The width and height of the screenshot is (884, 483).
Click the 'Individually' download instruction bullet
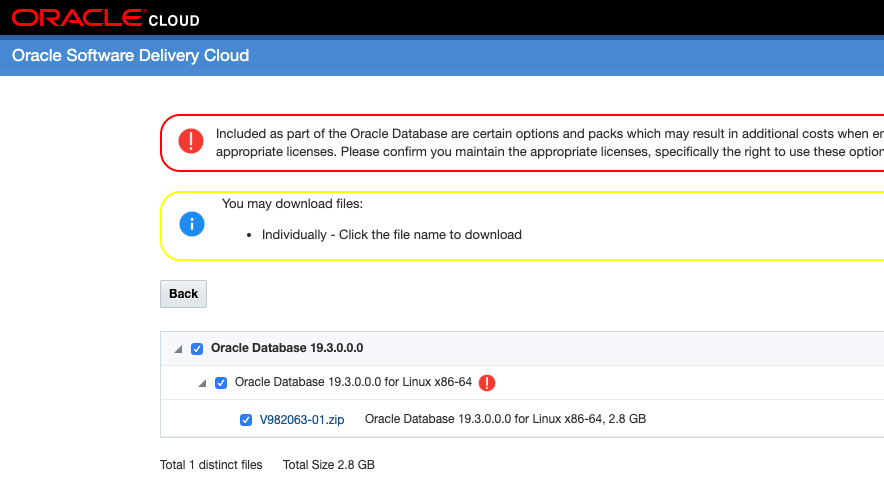[391, 235]
